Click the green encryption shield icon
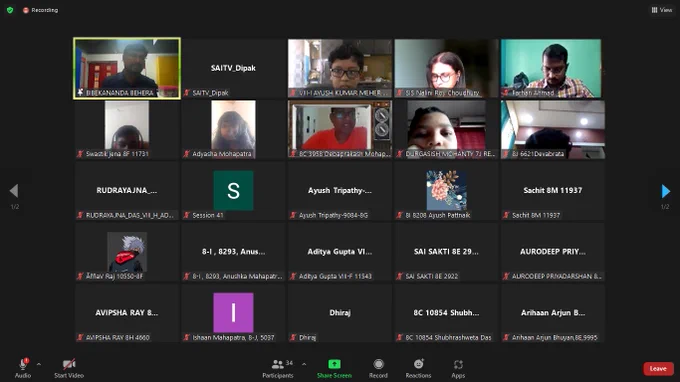This screenshot has height=382, width=680. coord(10,10)
